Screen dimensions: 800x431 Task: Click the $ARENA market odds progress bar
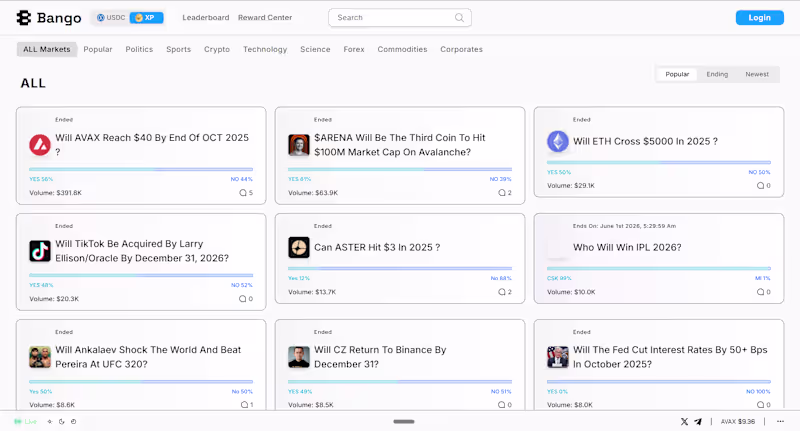tap(399, 169)
